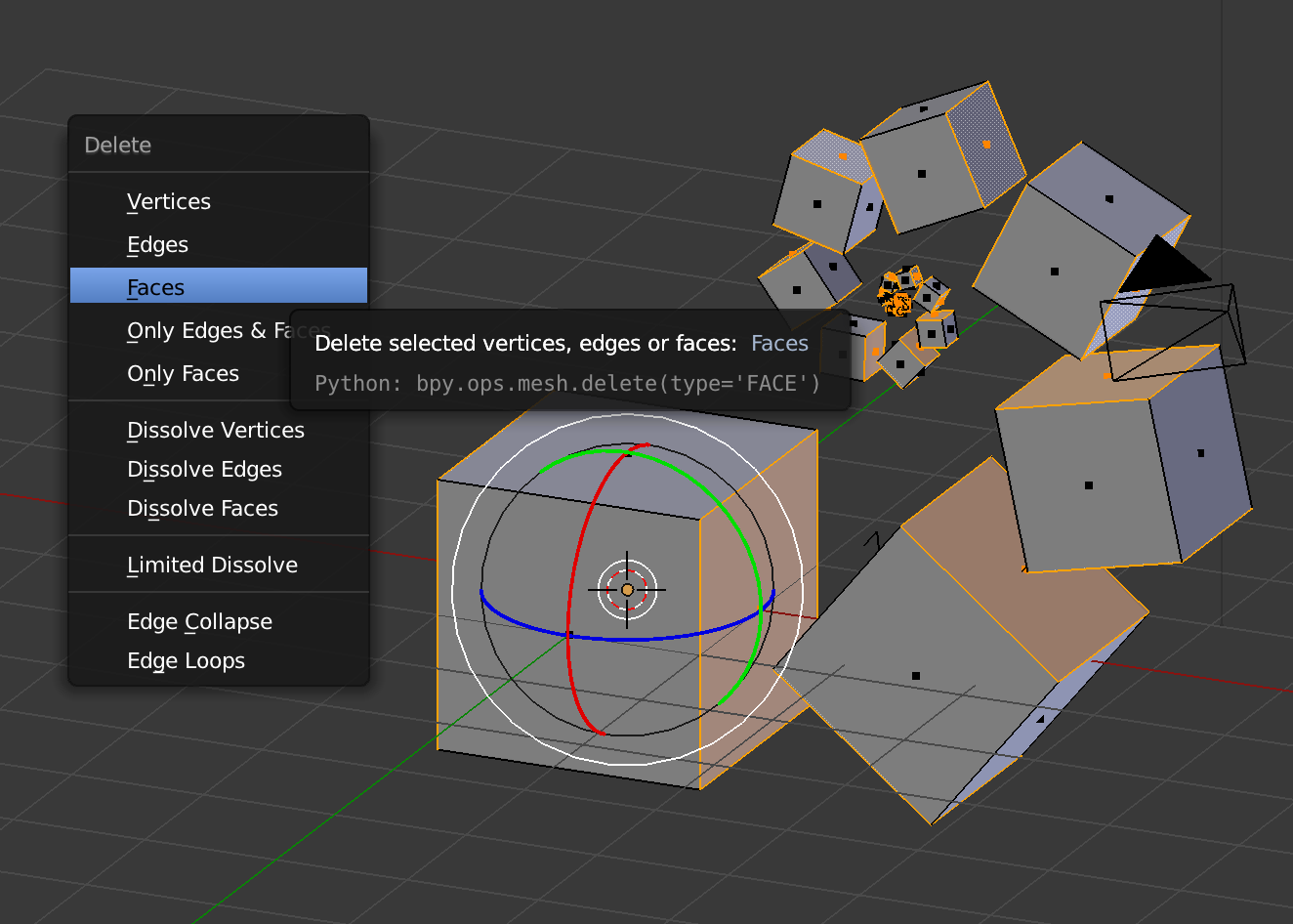Apply Limited Dissolve from the Delete menu
The width and height of the screenshot is (1293, 924).
(212, 565)
